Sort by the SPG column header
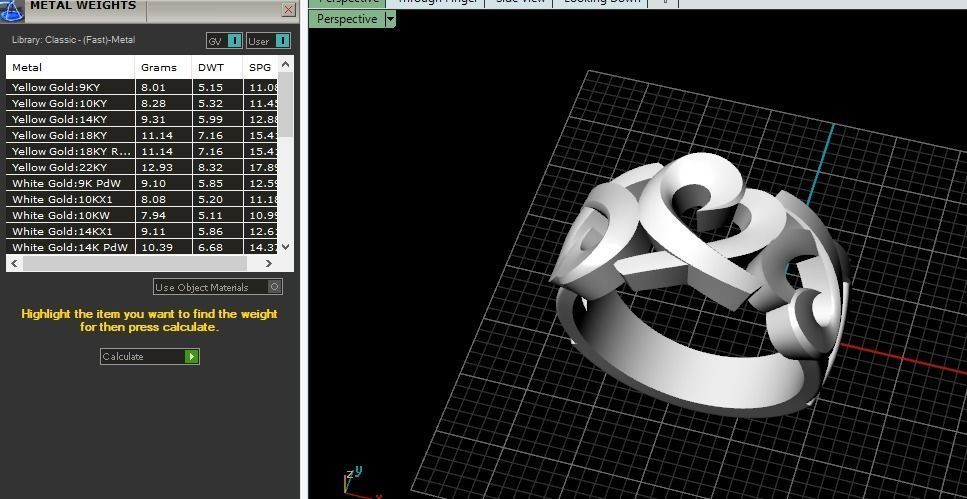The image size is (967, 499). pos(260,67)
